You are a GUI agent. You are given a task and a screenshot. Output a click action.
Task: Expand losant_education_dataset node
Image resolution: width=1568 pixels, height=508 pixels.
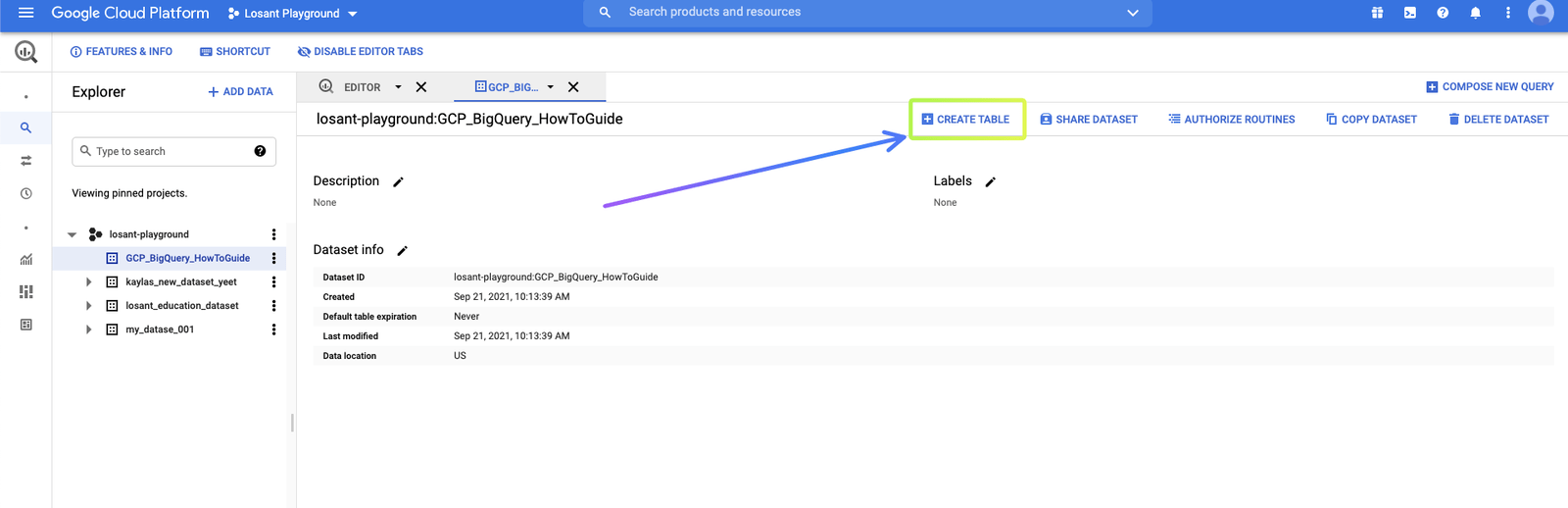coord(88,306)
